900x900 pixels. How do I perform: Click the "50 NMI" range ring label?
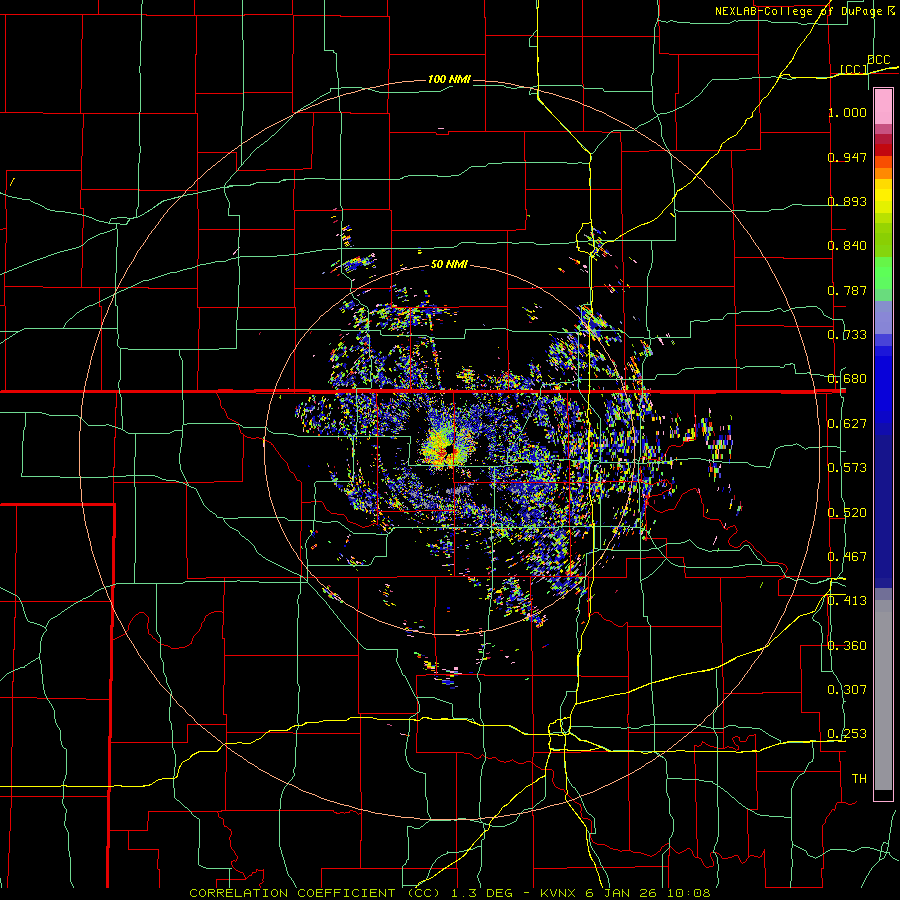(449, 265)
